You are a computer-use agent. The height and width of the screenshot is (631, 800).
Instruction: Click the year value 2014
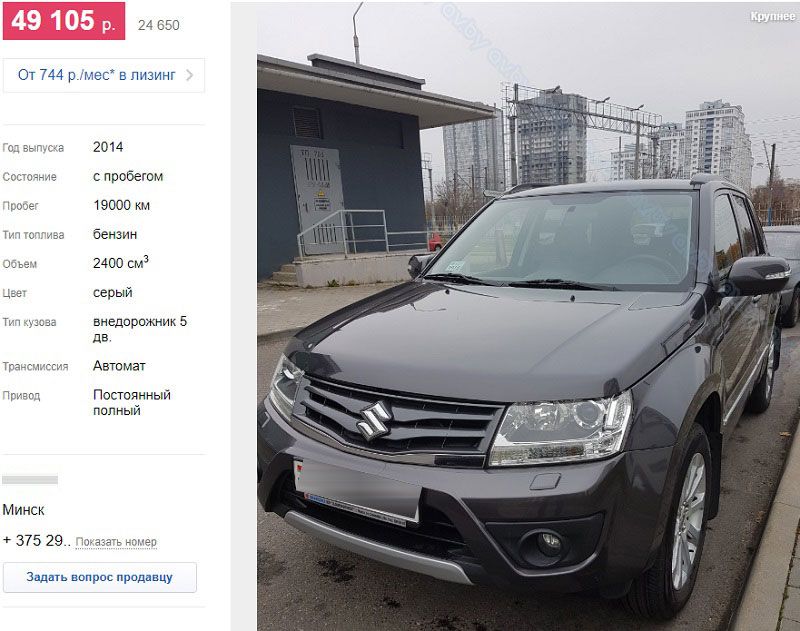point(108,147)
